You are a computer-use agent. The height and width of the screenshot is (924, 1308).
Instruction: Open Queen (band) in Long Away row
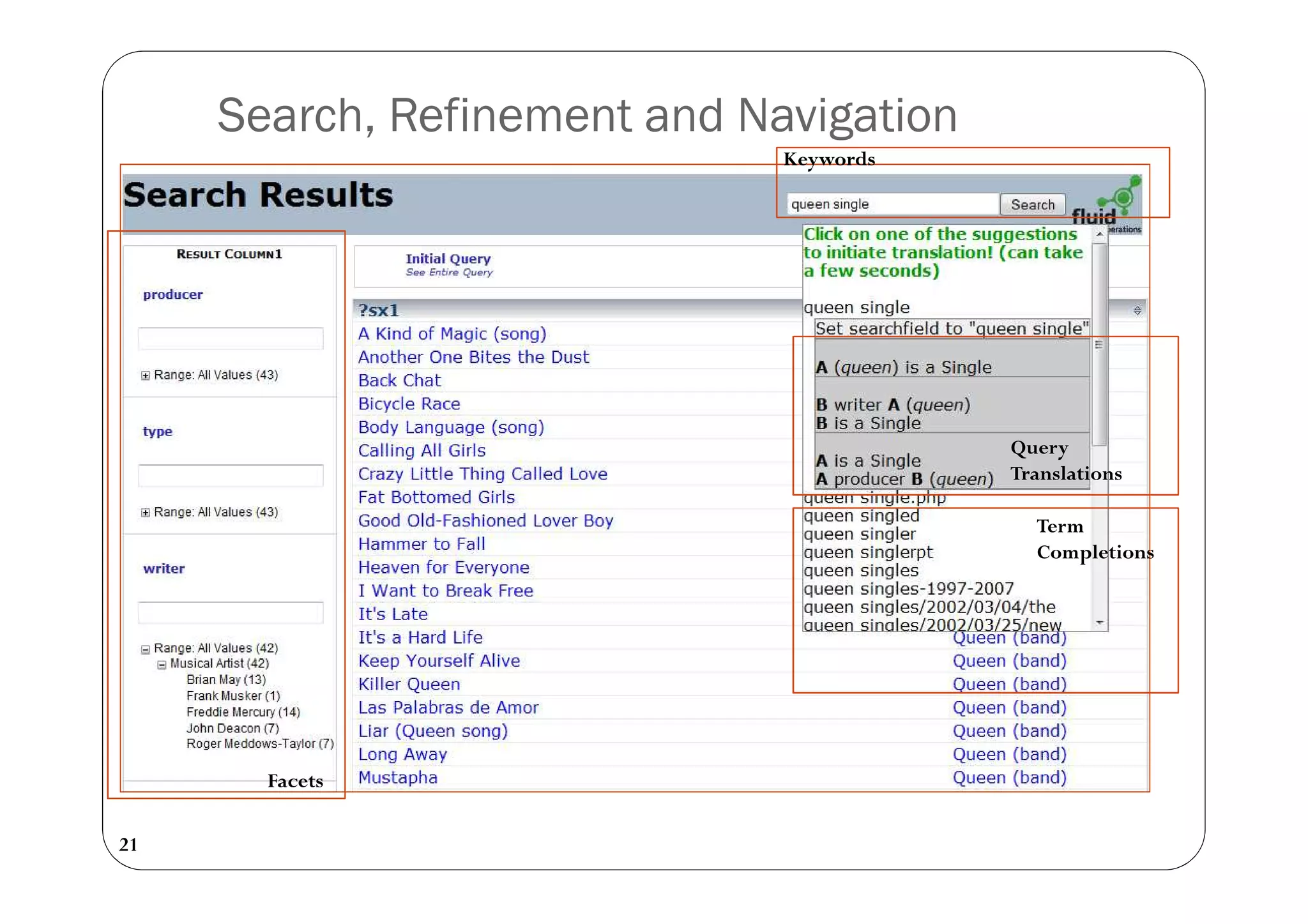(x=1010, y=755)
